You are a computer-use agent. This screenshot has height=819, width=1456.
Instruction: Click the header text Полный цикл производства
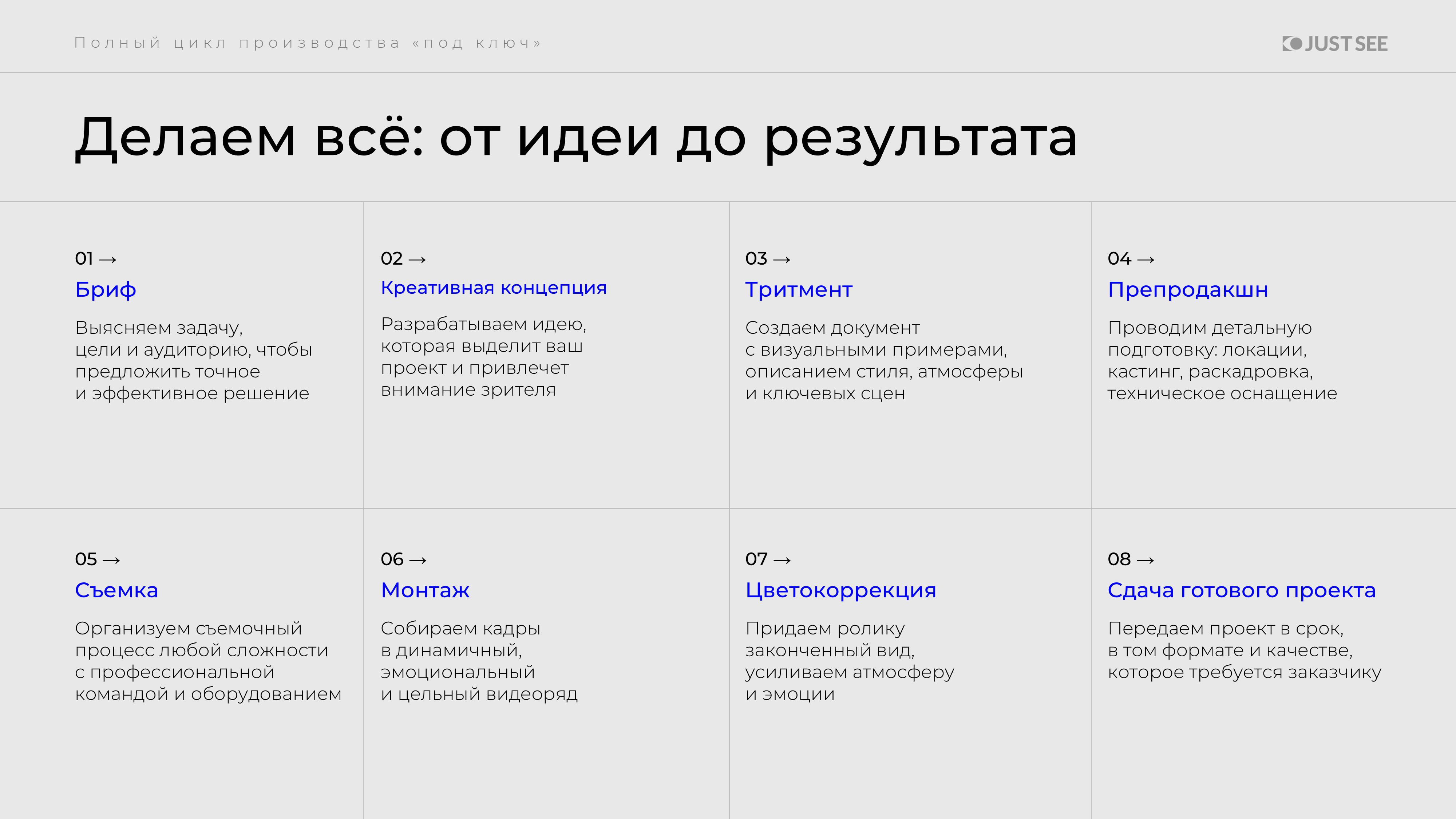(308, 42)
